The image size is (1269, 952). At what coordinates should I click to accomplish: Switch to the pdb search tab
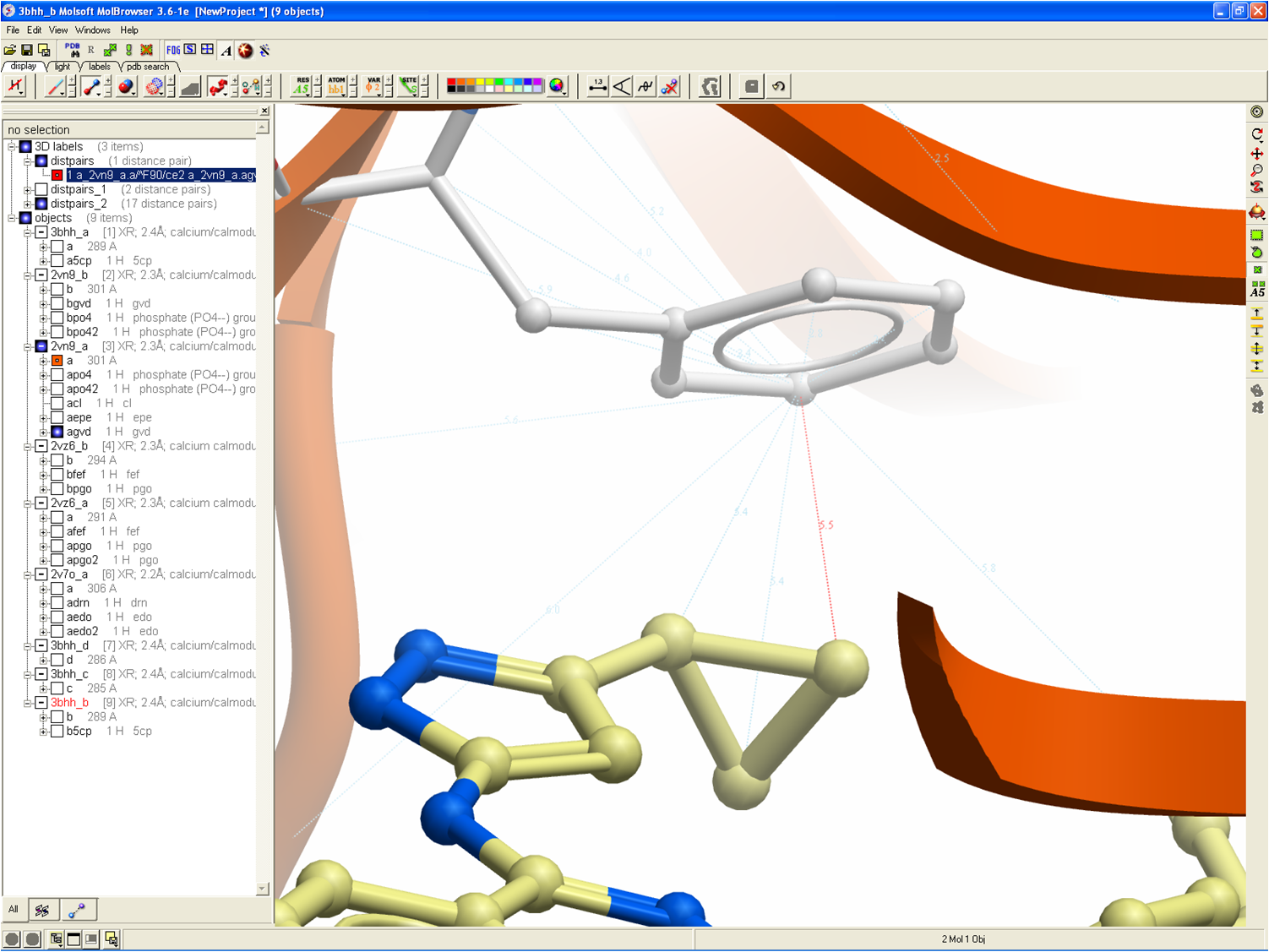[148, 67]
